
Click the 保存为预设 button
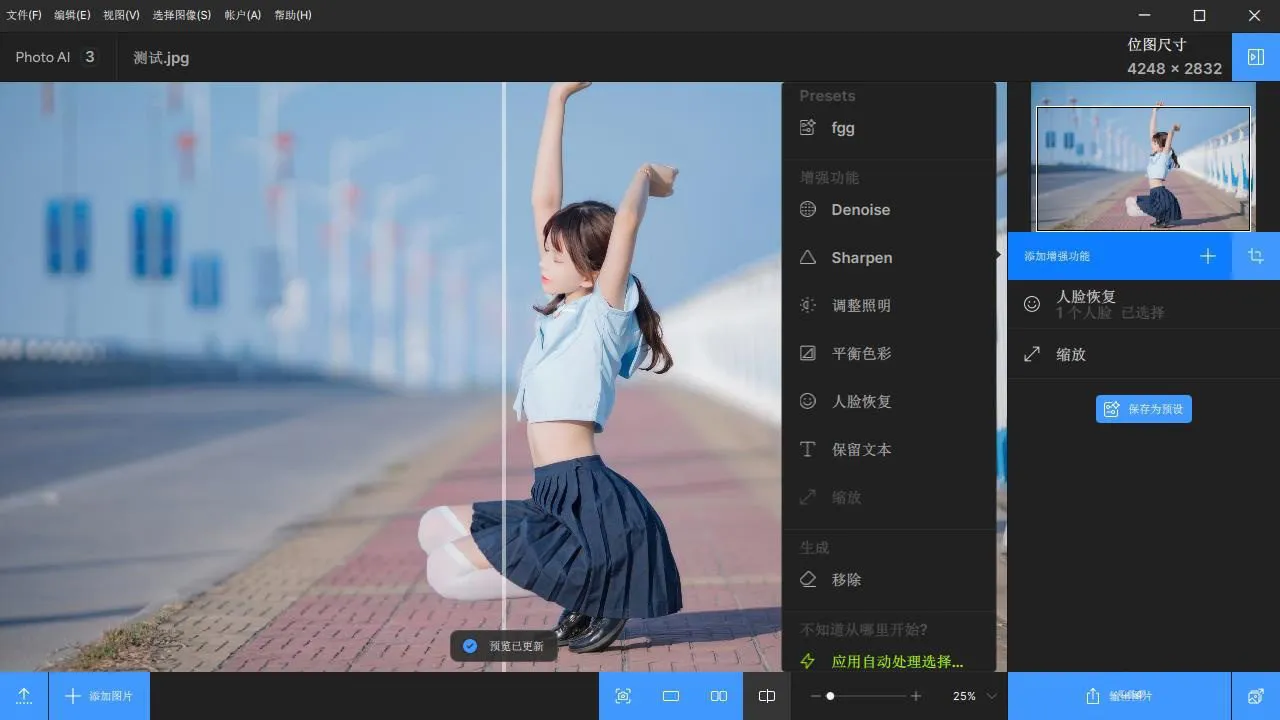(1144, 409)
